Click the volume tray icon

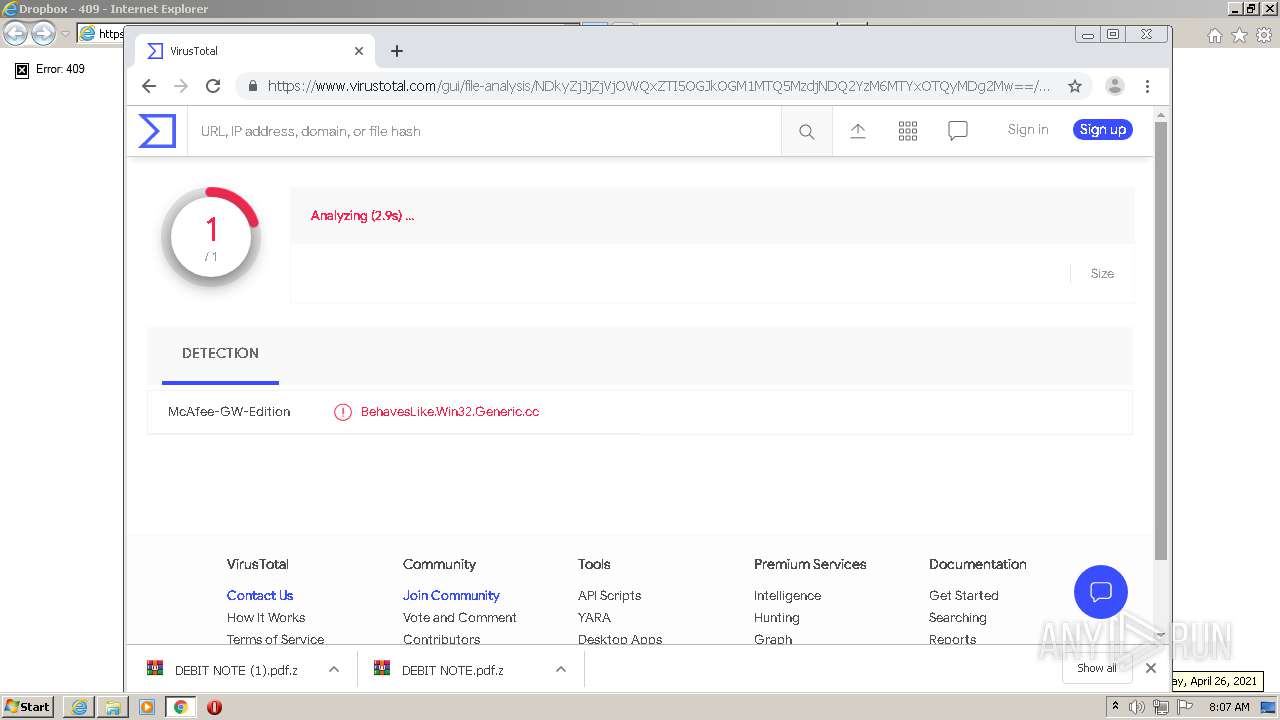1137,707
